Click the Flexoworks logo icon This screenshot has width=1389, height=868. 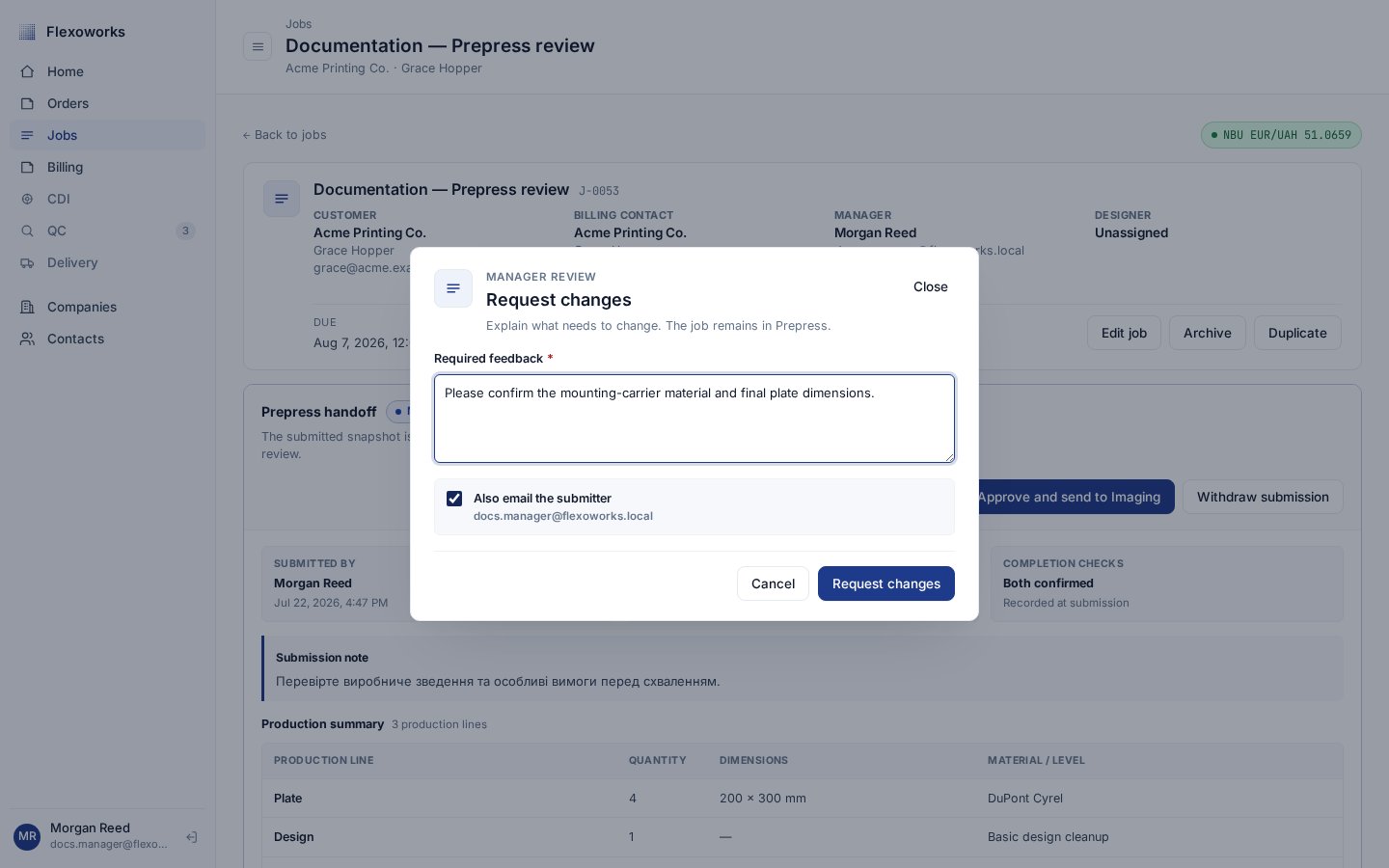[x=27, y=32]
